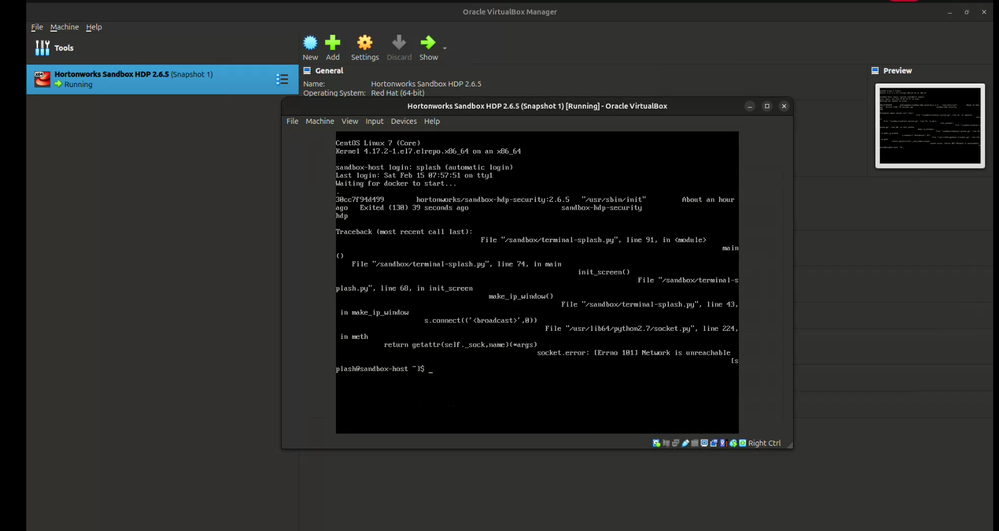Minimize the VirtualBox Manager window
The height and width of the screenshot is (531, 999).
coord(950,12)
